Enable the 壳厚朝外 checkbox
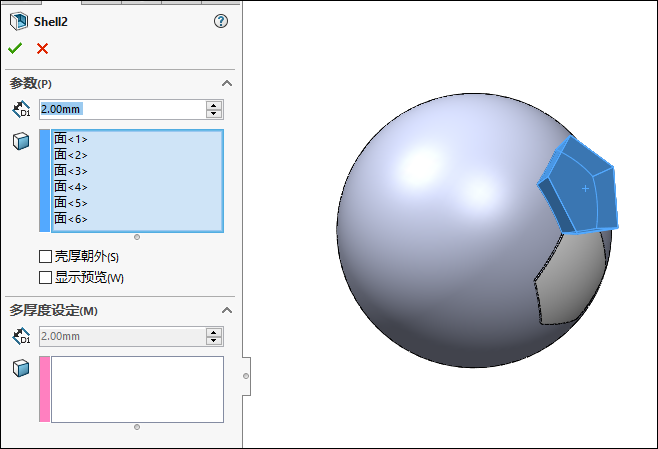Image resolution: width=658 pixels, height=449 pixels. (45, 256)
